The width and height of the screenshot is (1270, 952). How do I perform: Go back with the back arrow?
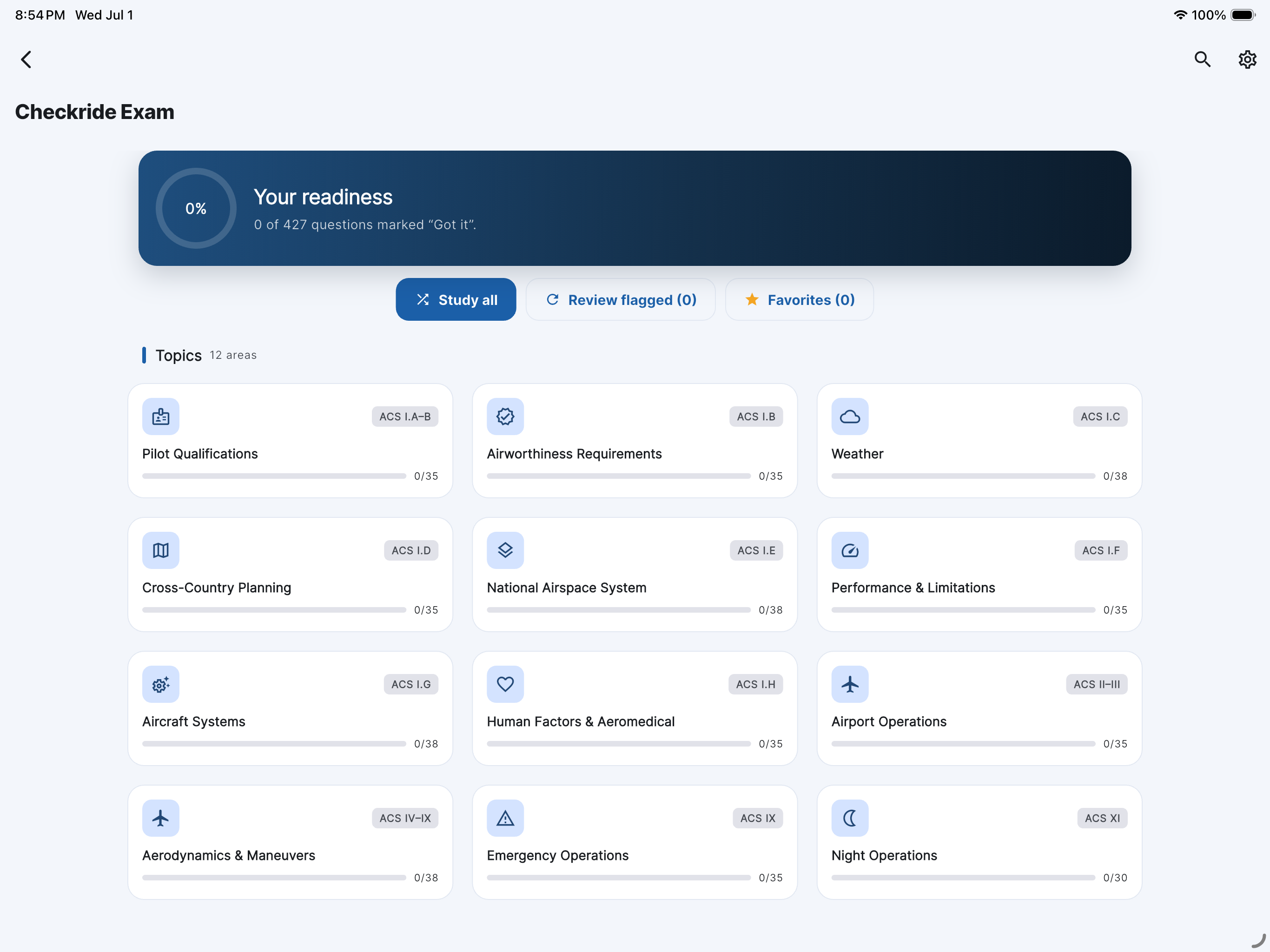[x=26, y=59]
